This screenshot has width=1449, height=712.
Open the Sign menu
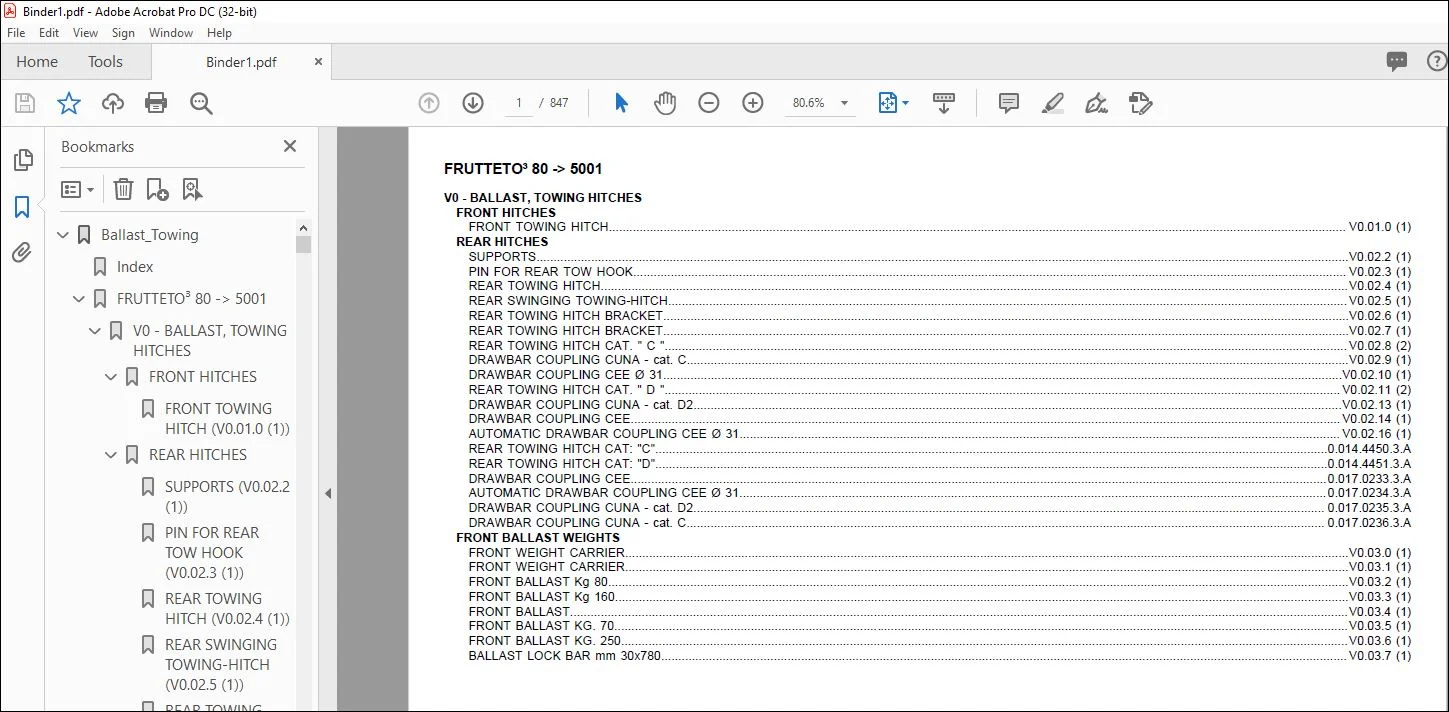(x=124, y=33)
